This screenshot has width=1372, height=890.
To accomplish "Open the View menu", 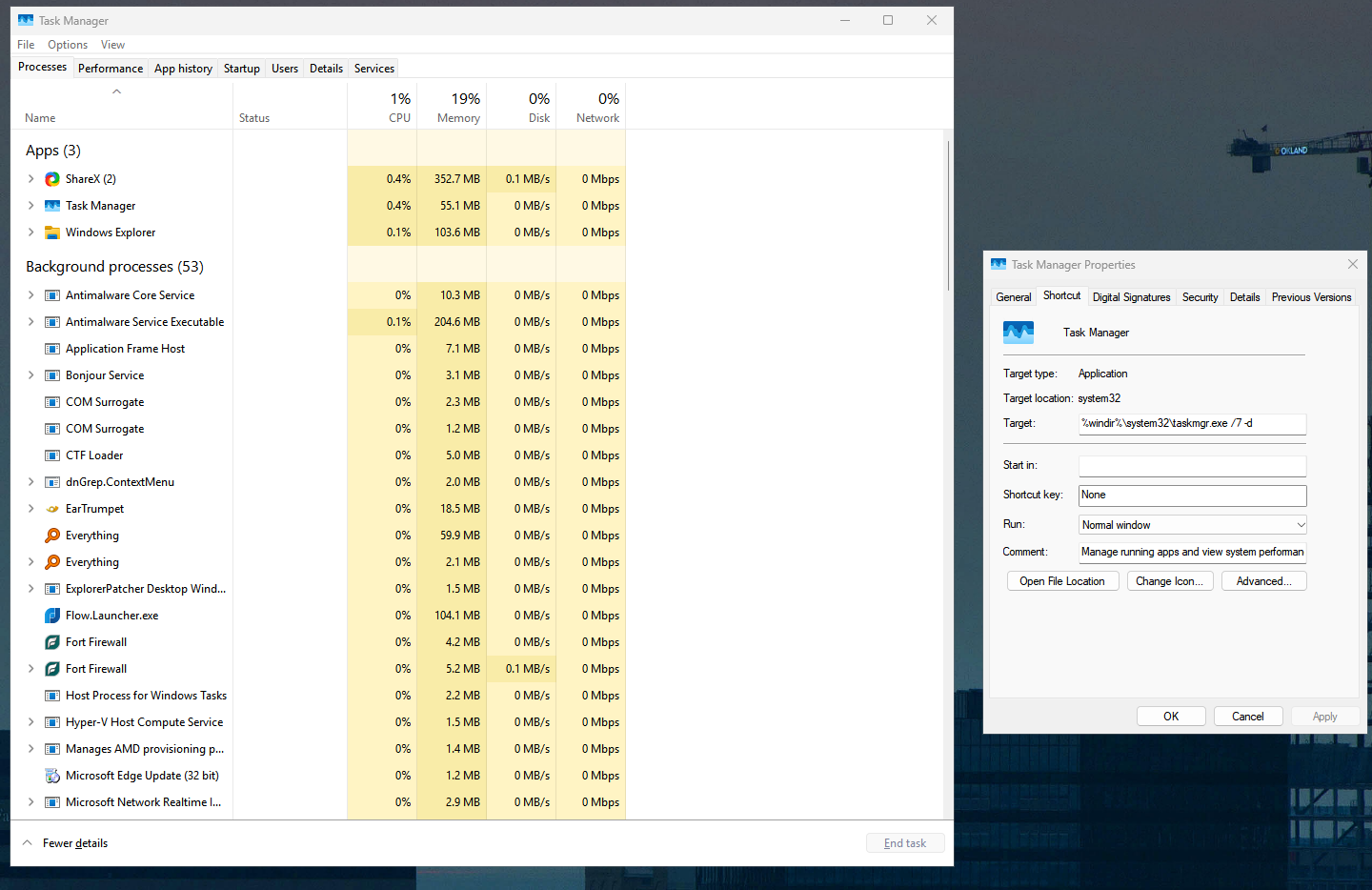I will pos(112,45).
